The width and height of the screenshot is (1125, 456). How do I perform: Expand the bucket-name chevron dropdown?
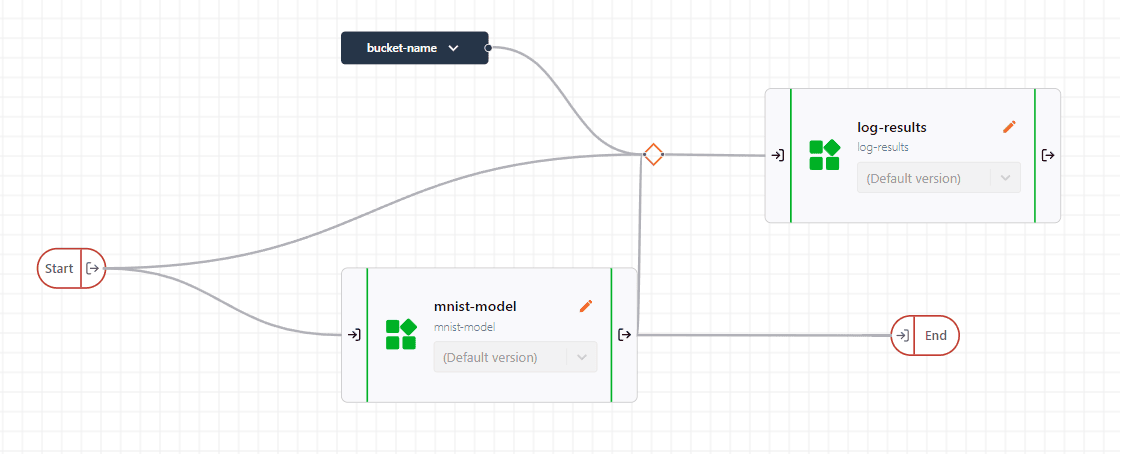coord(454,48)
